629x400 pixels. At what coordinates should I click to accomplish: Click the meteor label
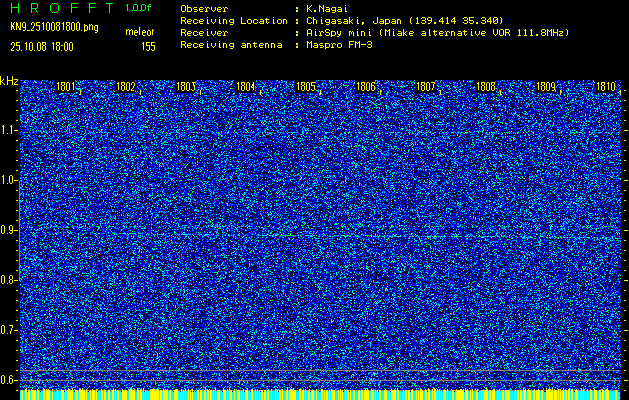tap(140, 33)
